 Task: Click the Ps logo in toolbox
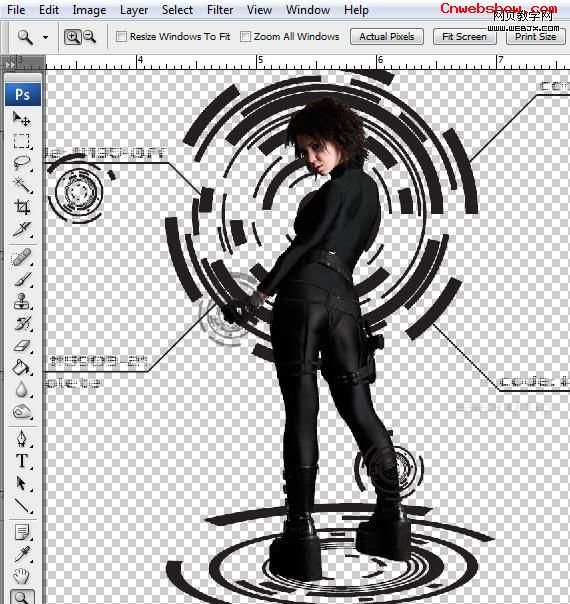click(23, 94)
